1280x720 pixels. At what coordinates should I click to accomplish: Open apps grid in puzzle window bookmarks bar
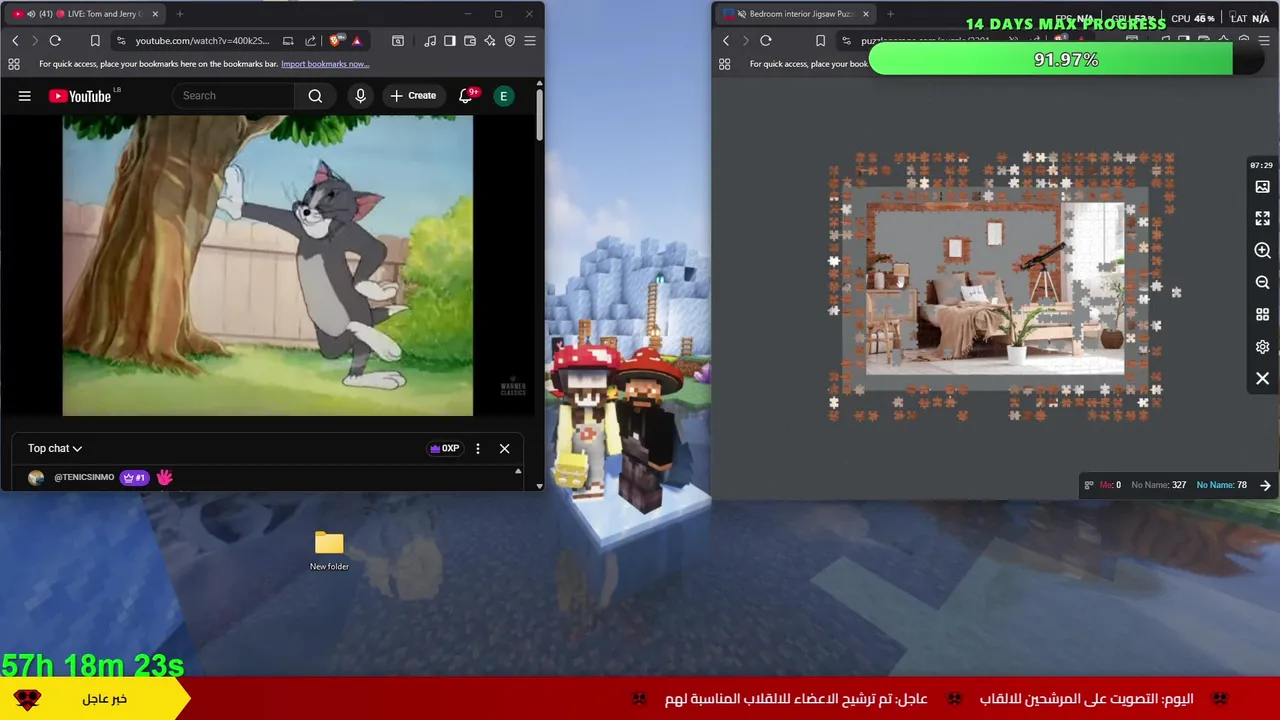click(x=725, y=64)
